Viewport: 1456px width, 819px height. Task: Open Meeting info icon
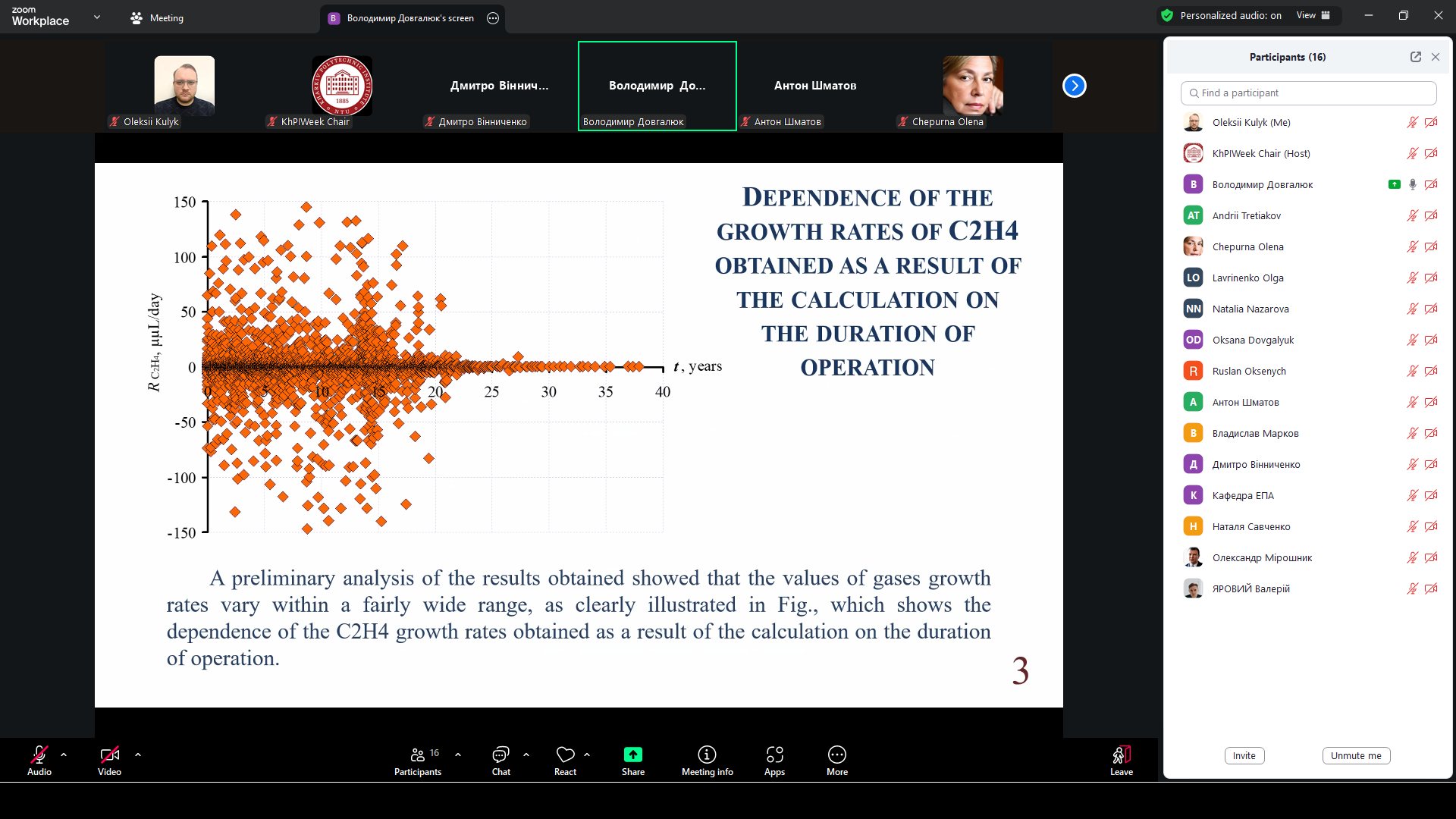707,755
